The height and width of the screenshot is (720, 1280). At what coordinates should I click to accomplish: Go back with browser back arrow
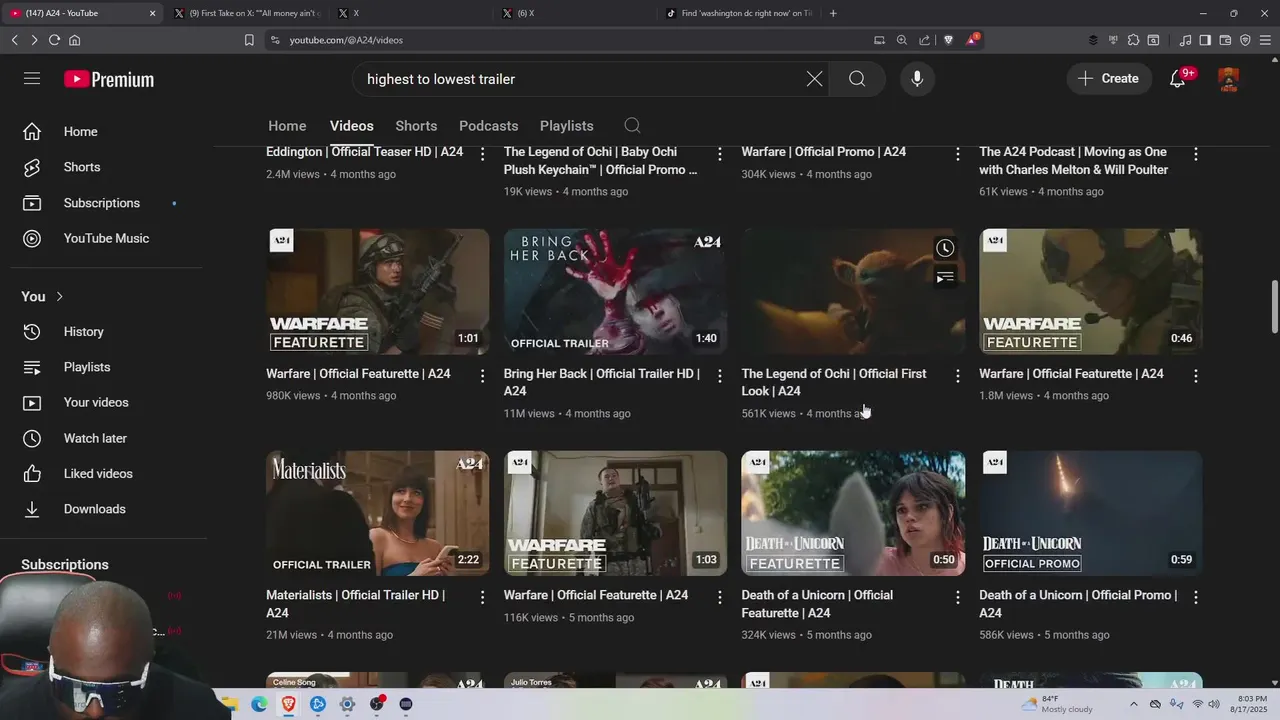(14, 40)
